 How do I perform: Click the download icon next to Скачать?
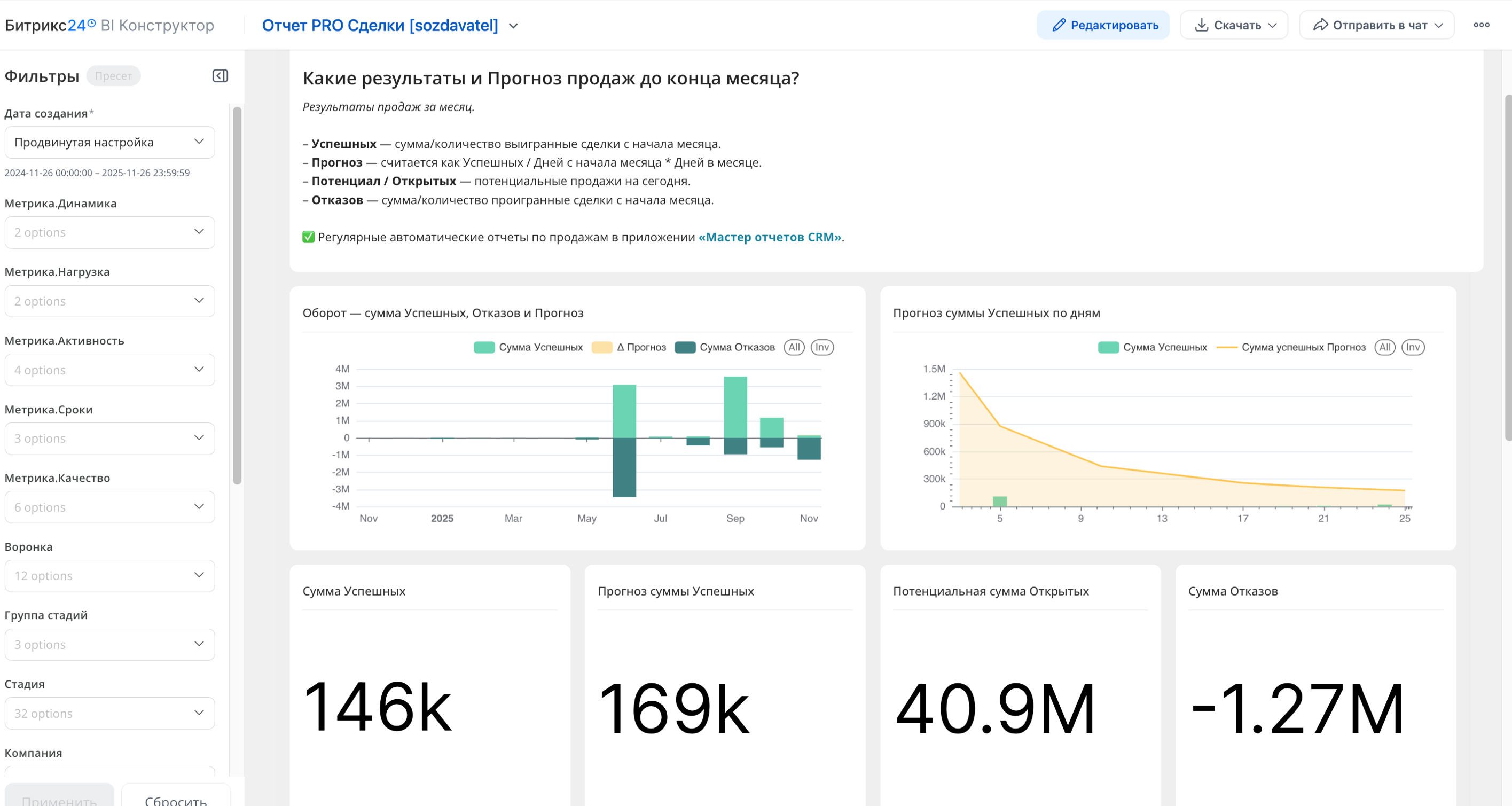coord(1202,25)
